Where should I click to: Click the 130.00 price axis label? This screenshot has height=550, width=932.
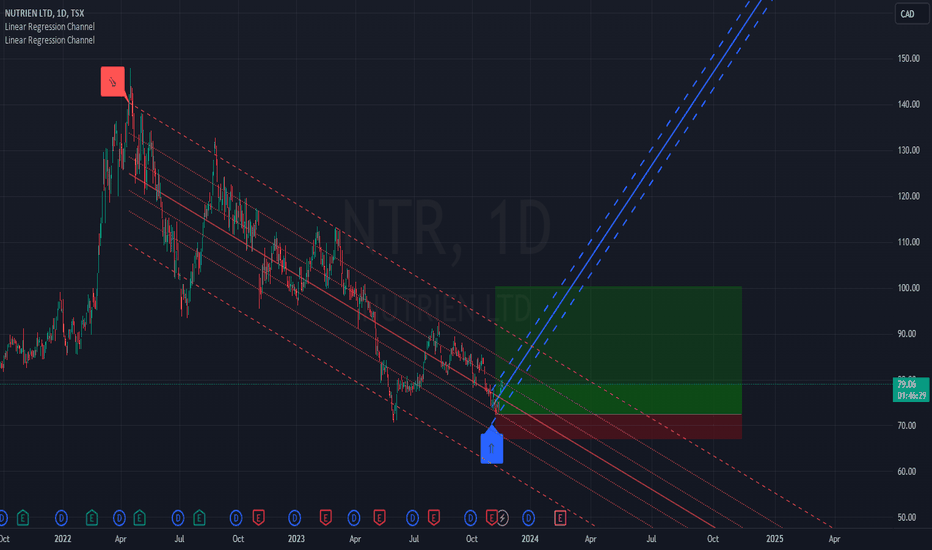tap(908, 150)
